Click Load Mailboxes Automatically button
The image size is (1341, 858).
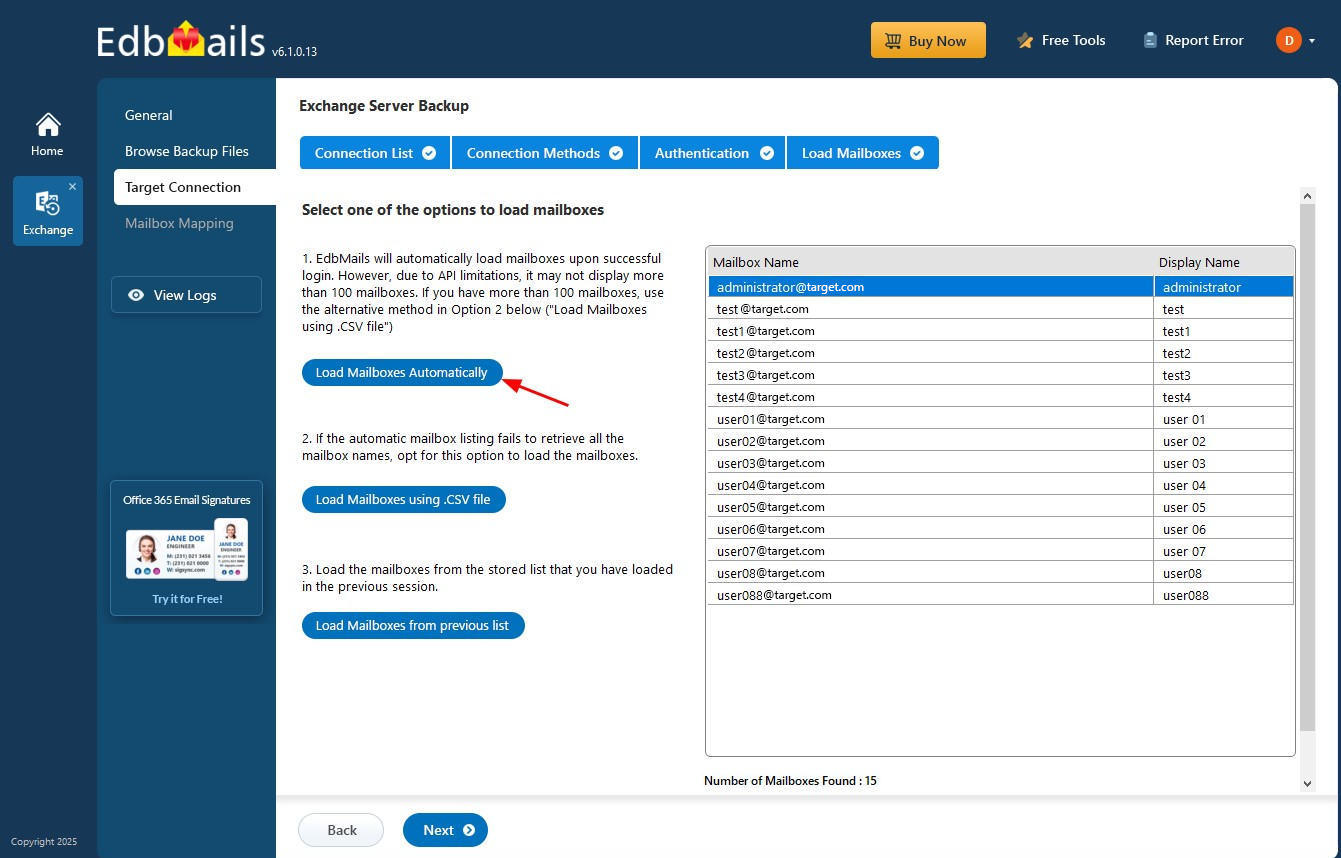tap(402, 372)
